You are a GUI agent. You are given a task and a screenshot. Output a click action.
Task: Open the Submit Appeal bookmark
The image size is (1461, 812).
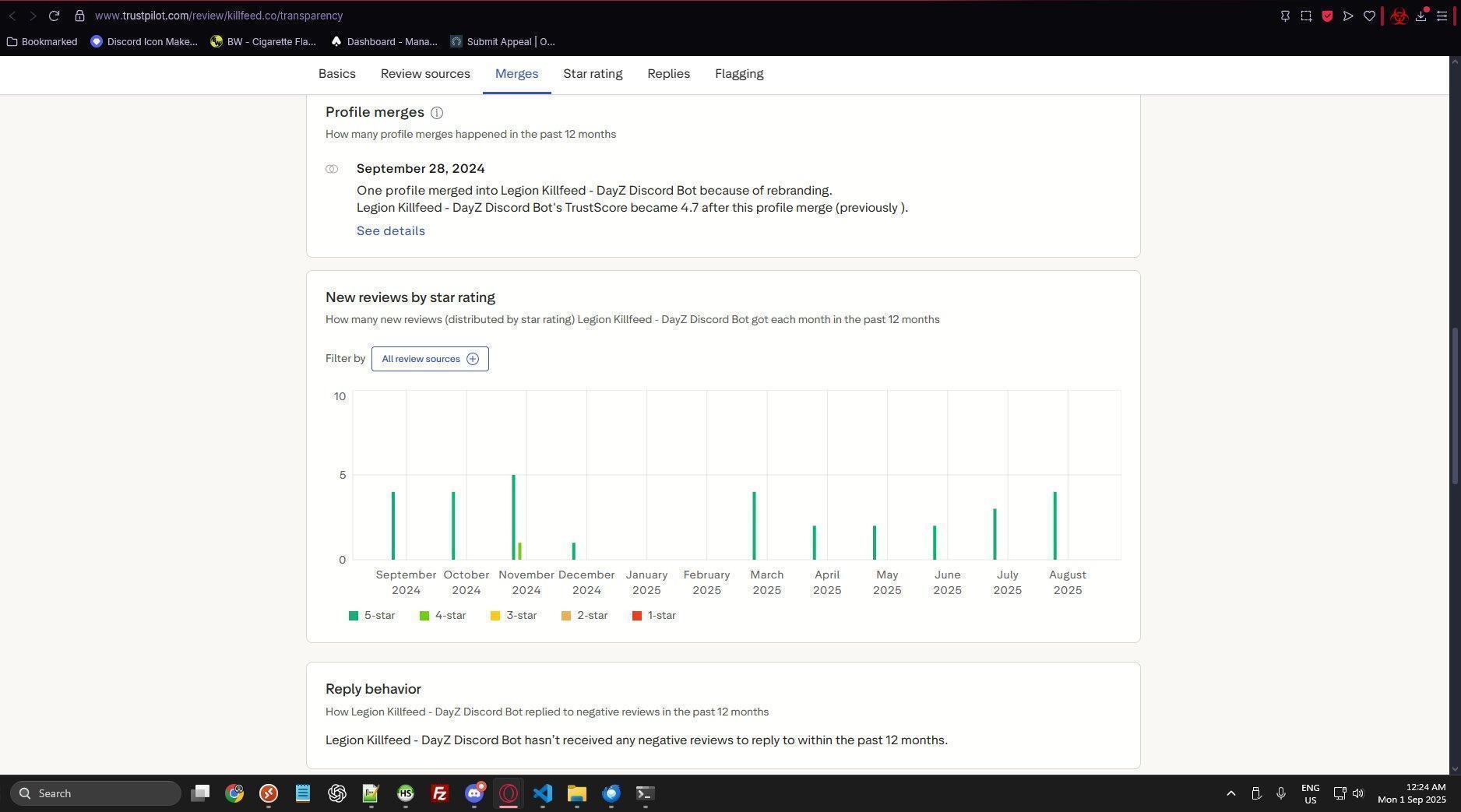pos(503,42)
